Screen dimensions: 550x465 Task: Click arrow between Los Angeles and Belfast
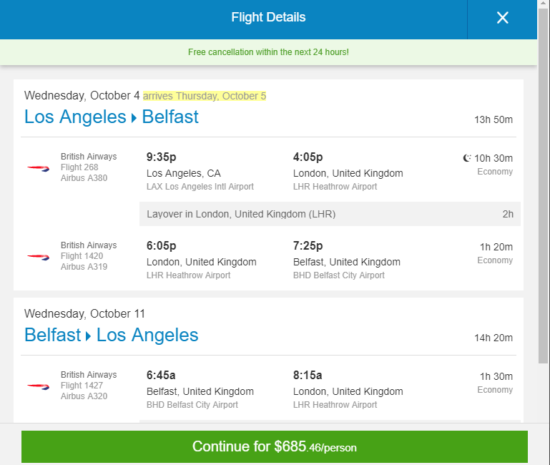(x=134, y=118)
